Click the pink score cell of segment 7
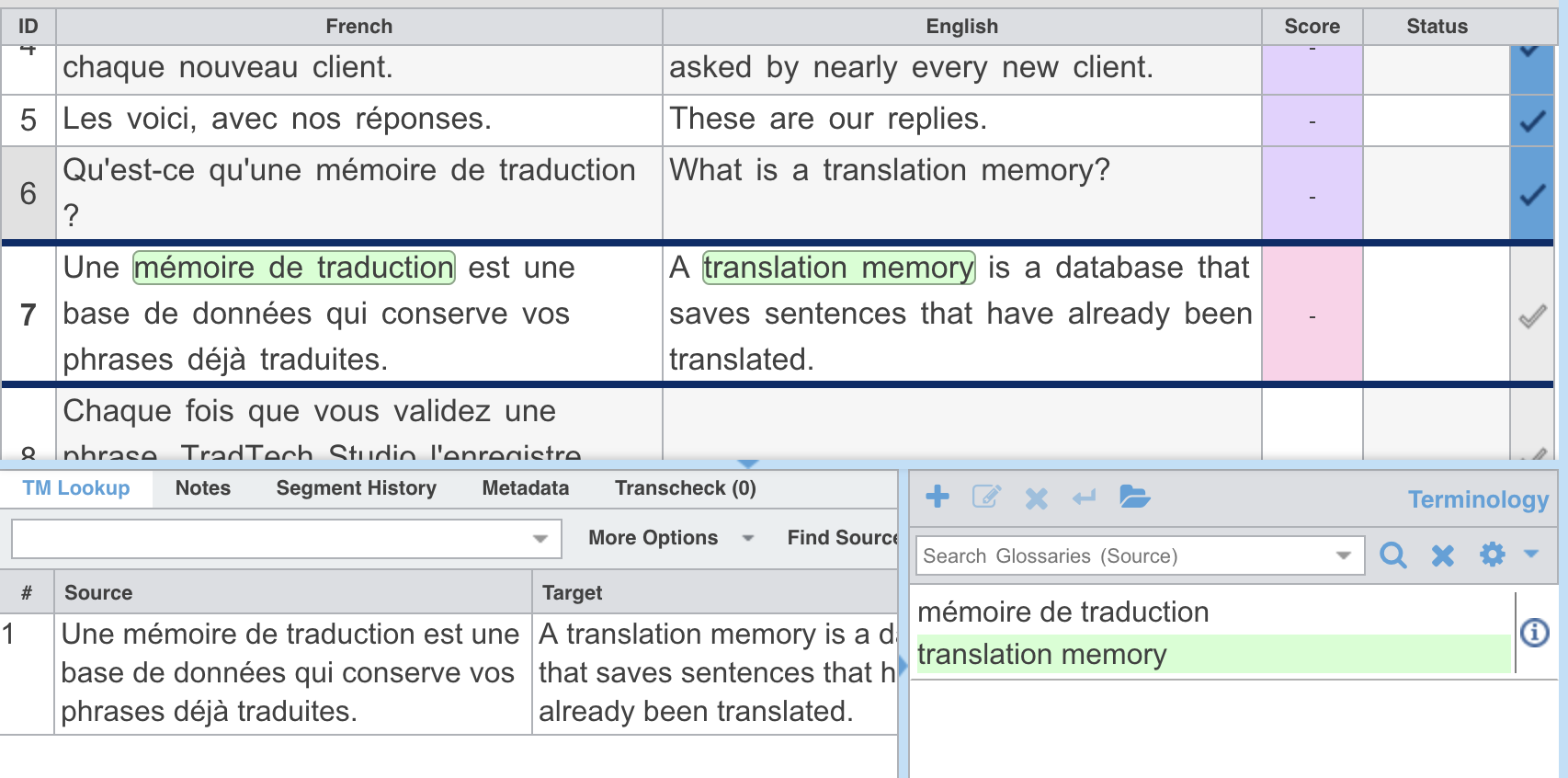The image size is (1568, 778). tap(1312, 315)
